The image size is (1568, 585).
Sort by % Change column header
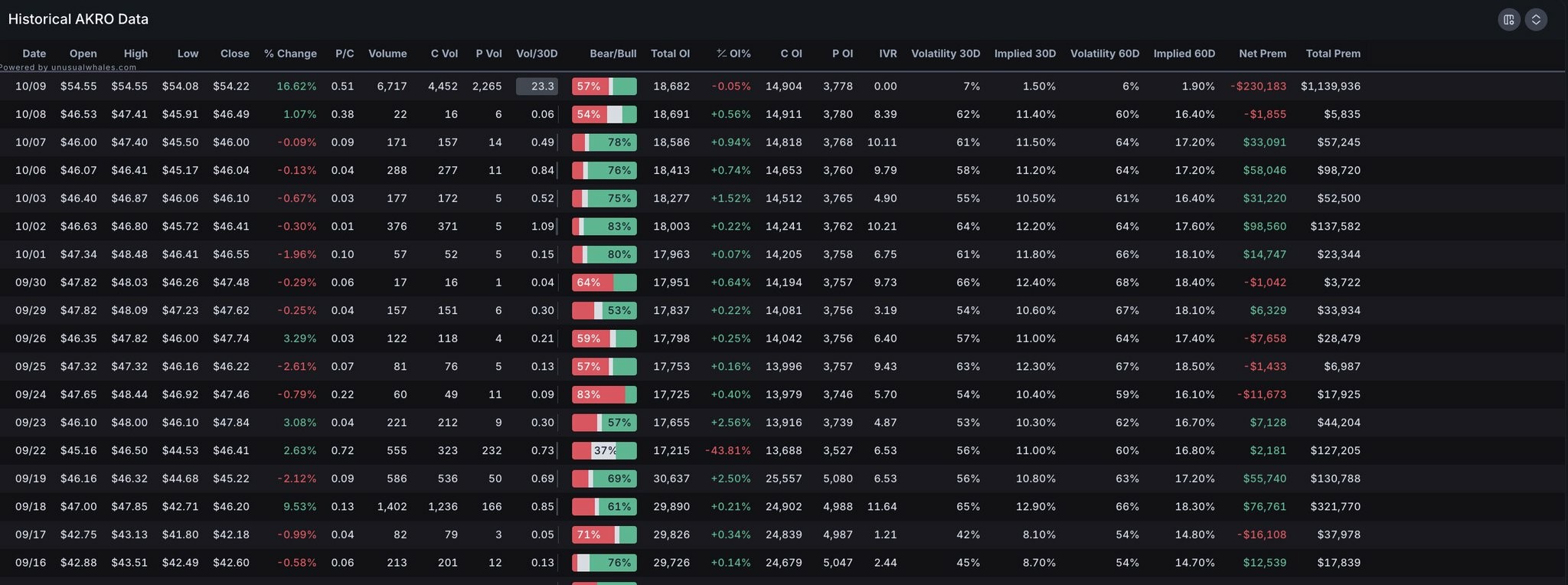(290, 54)
